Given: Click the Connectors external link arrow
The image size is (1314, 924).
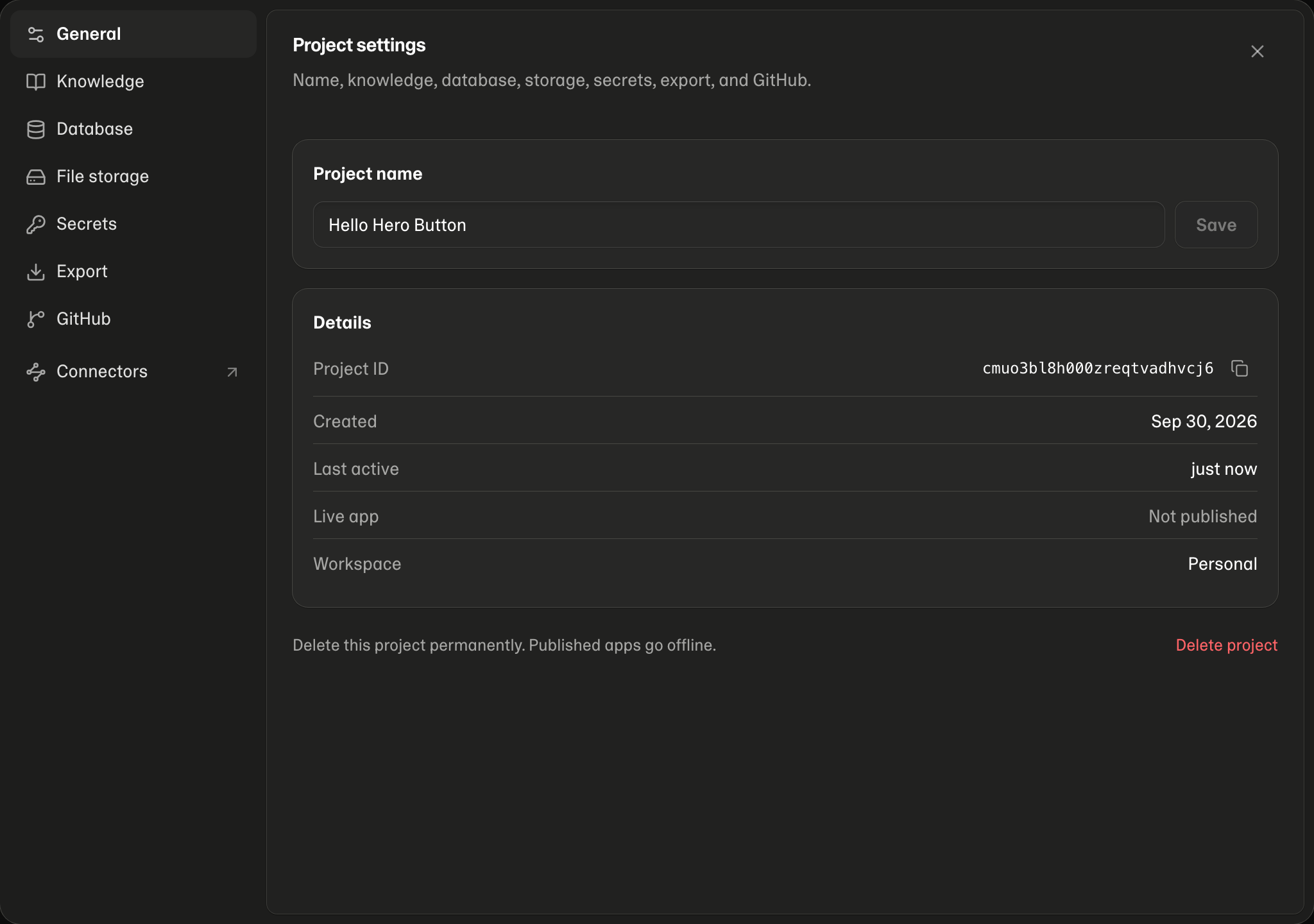Looking at the screenshot, I should [232, 372].
